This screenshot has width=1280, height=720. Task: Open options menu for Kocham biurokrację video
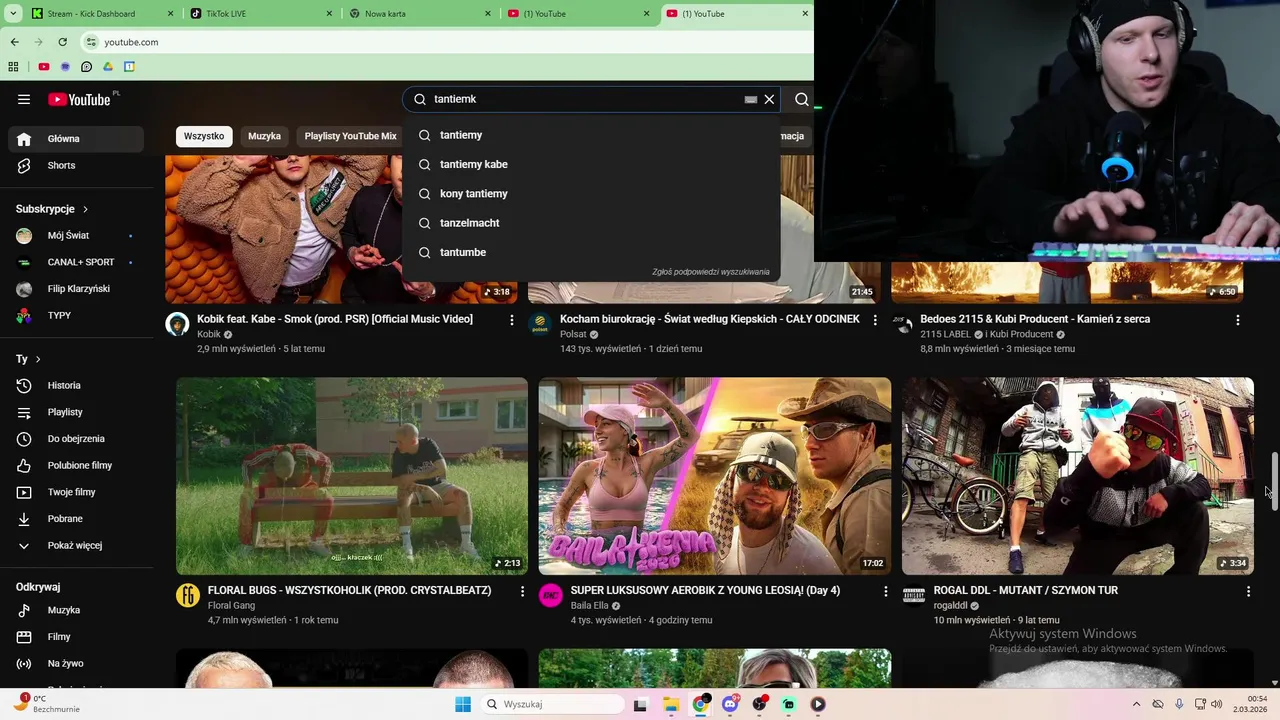coord(875,320)
